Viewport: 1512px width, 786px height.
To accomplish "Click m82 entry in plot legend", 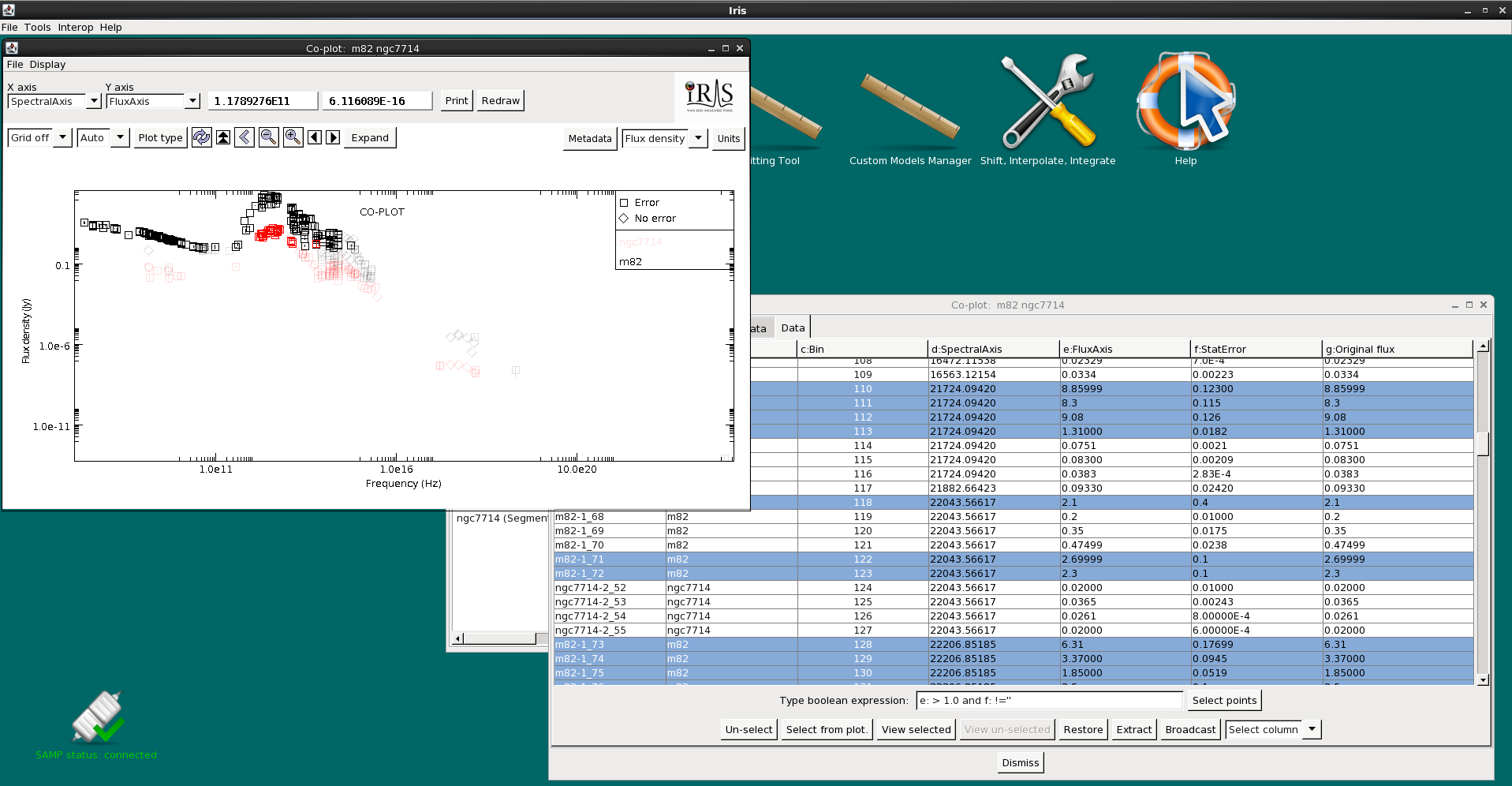I will tap(630, 262).
